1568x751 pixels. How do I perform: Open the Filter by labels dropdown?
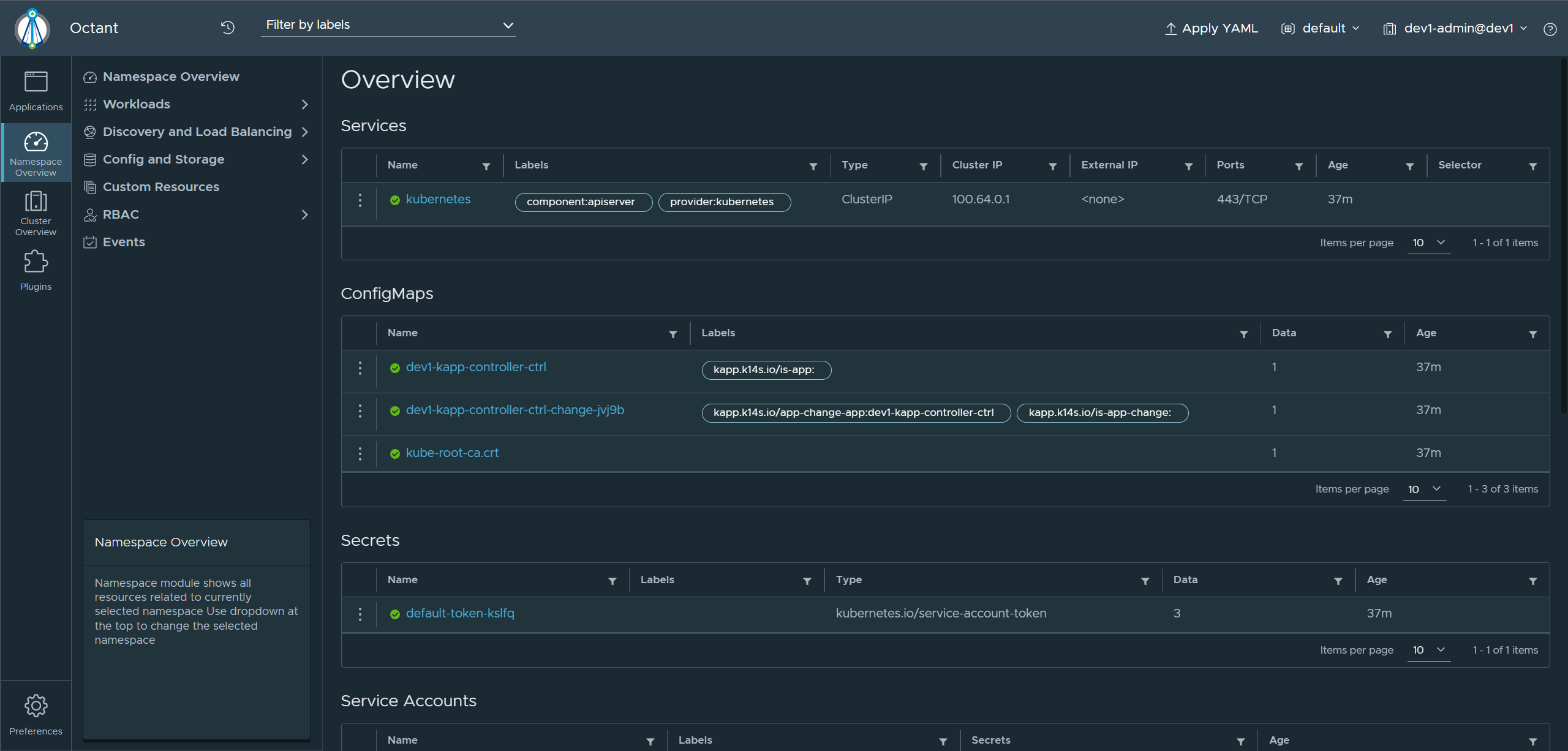pos(388,25)
